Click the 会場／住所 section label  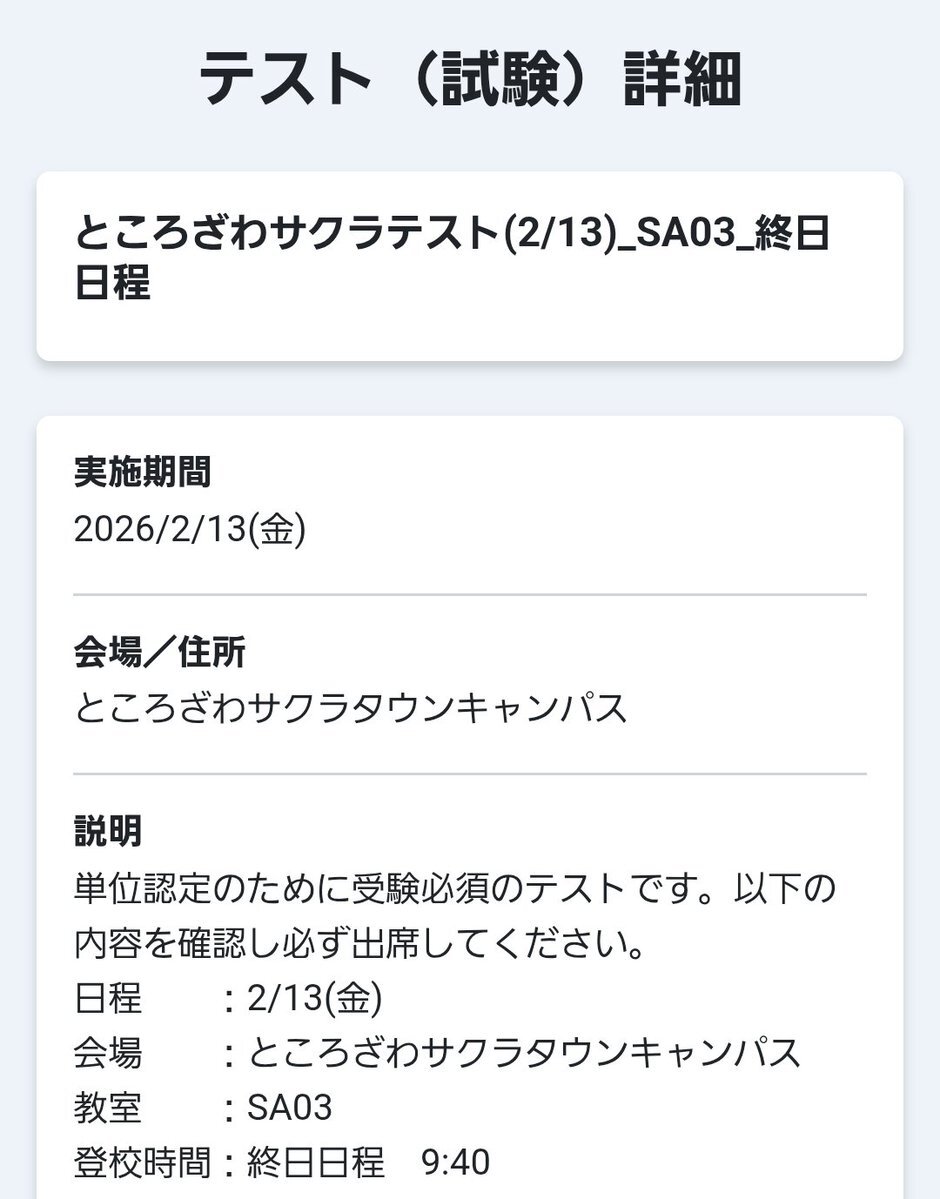pyautogui.click(x=160, y=652)
